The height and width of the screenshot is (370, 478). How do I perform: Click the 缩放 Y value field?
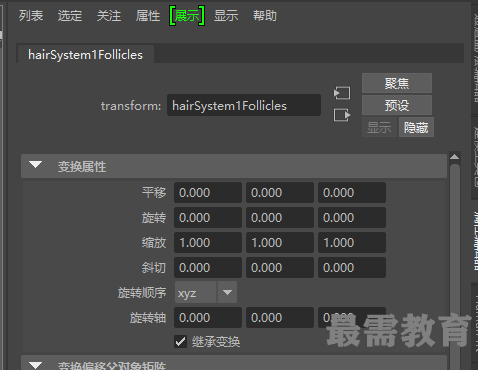(x=280, y=243)
